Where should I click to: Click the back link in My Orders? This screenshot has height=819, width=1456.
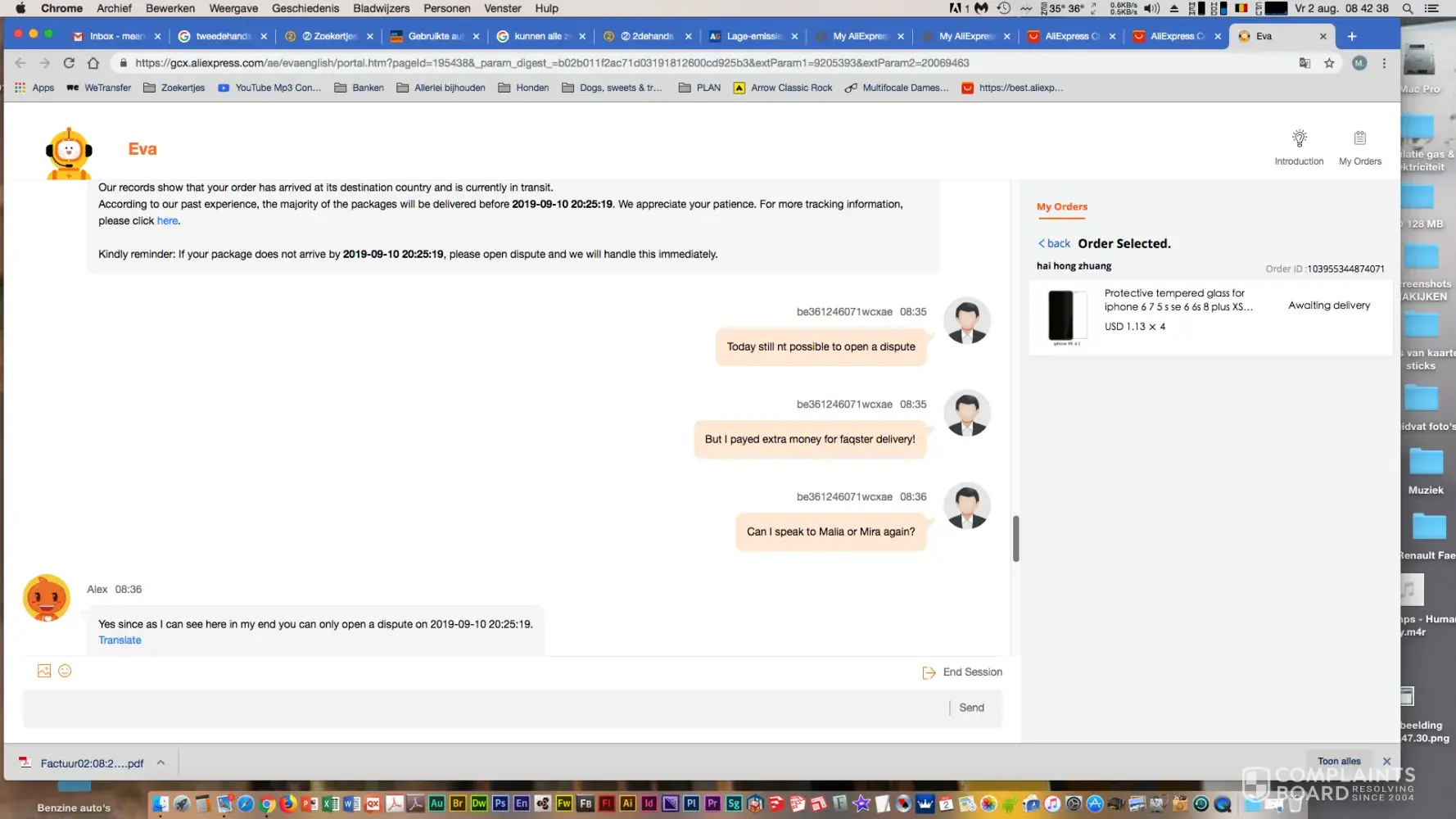(x=1055, y=243)
